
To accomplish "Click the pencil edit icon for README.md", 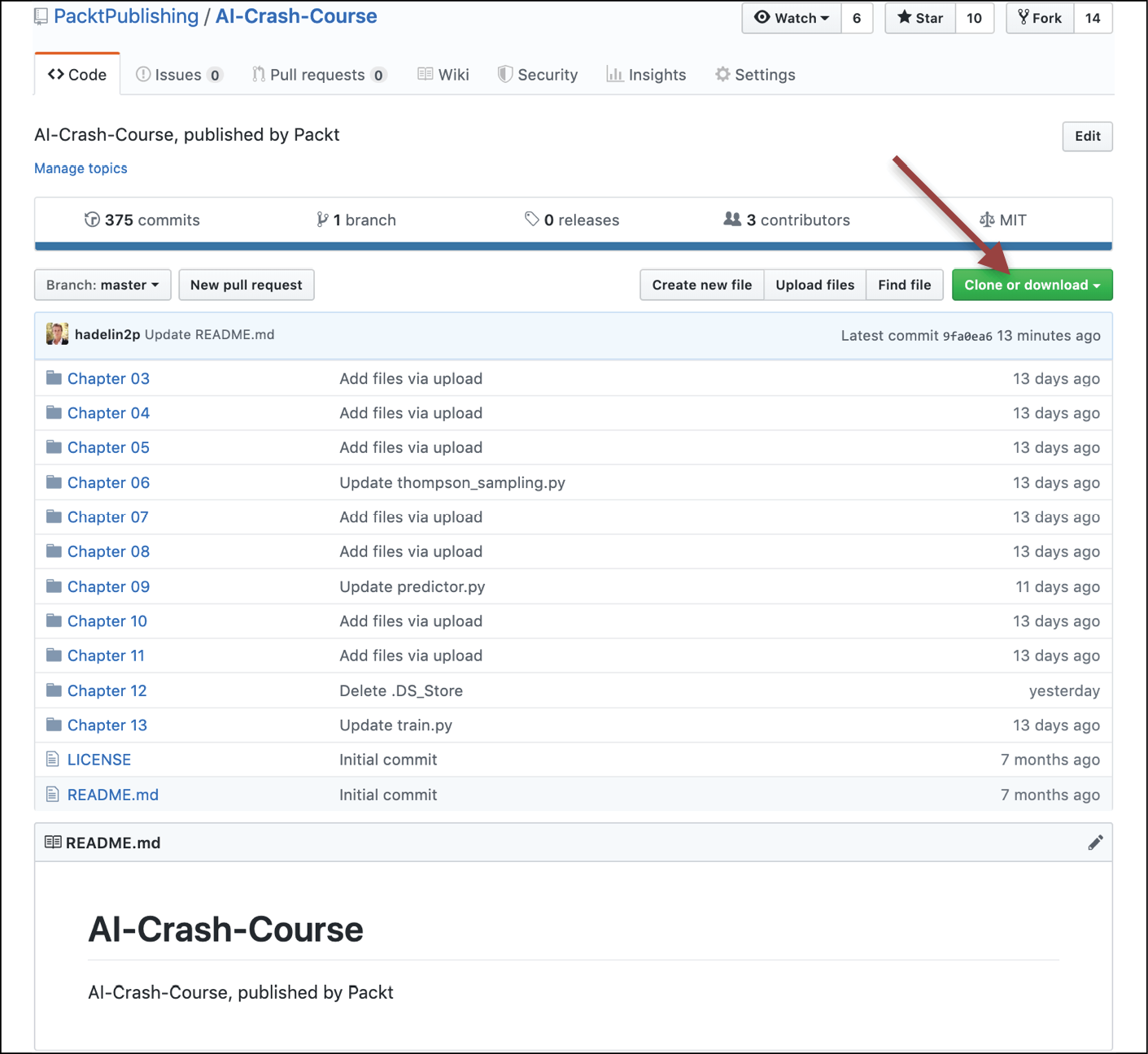I will pyautogui.click(x=1095, y=843).
